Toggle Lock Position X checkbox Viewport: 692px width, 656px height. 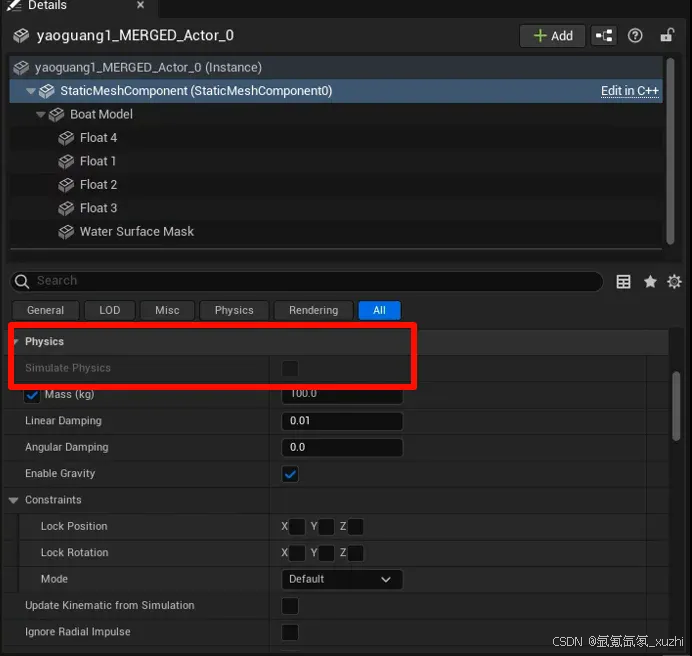pyautogui.click(x=297, y=527)
